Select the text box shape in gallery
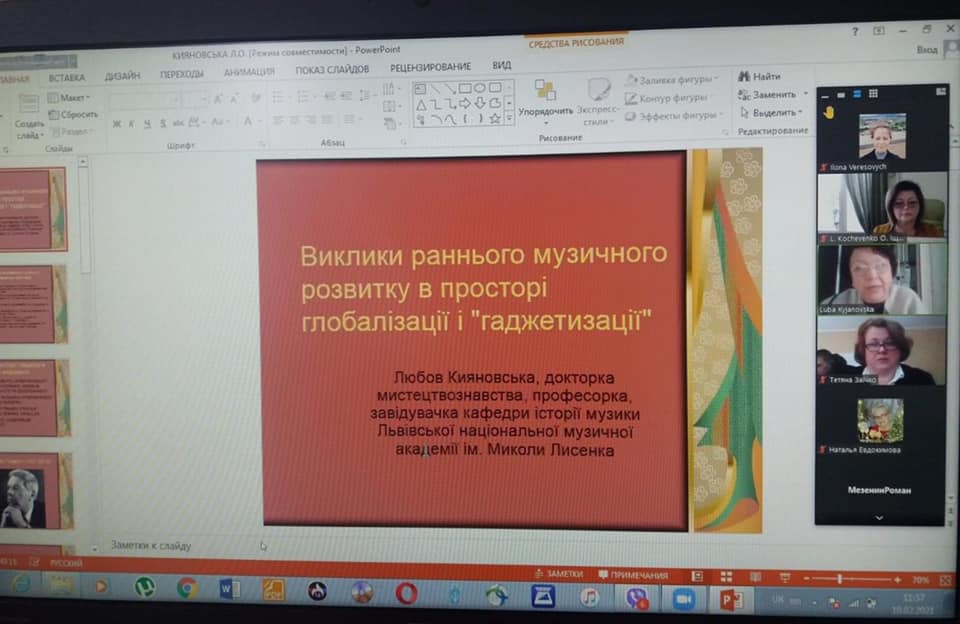Viewport: 960px width, 624px height. click(x=421, y=89)
